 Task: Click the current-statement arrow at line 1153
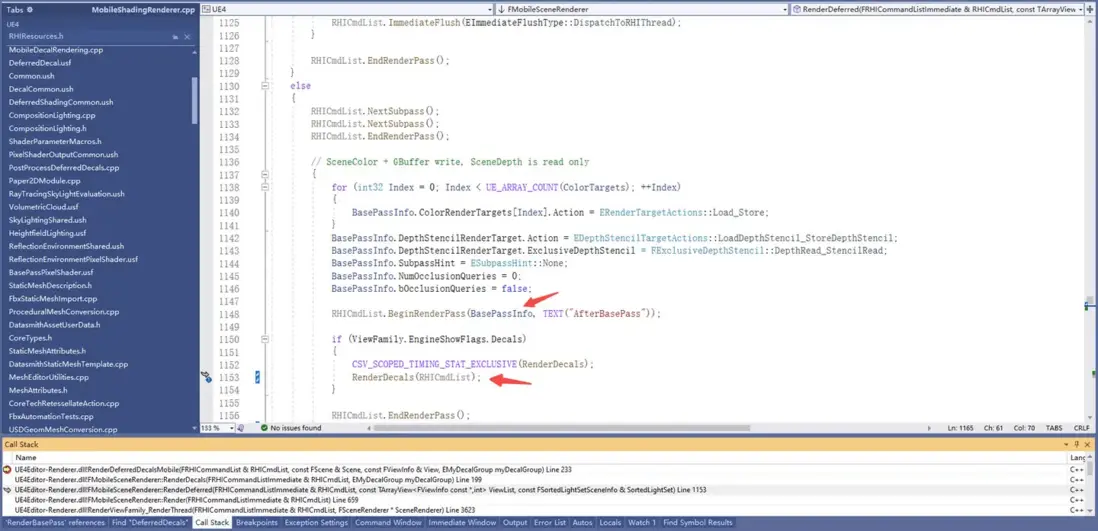[x=207, y=377]
